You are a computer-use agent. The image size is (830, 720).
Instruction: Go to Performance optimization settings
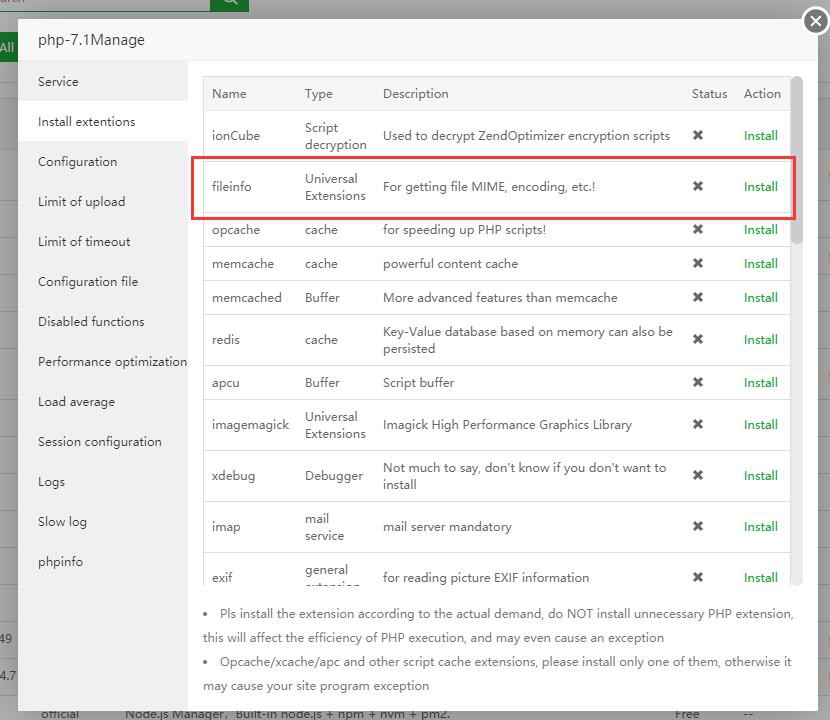coord(112,362)
